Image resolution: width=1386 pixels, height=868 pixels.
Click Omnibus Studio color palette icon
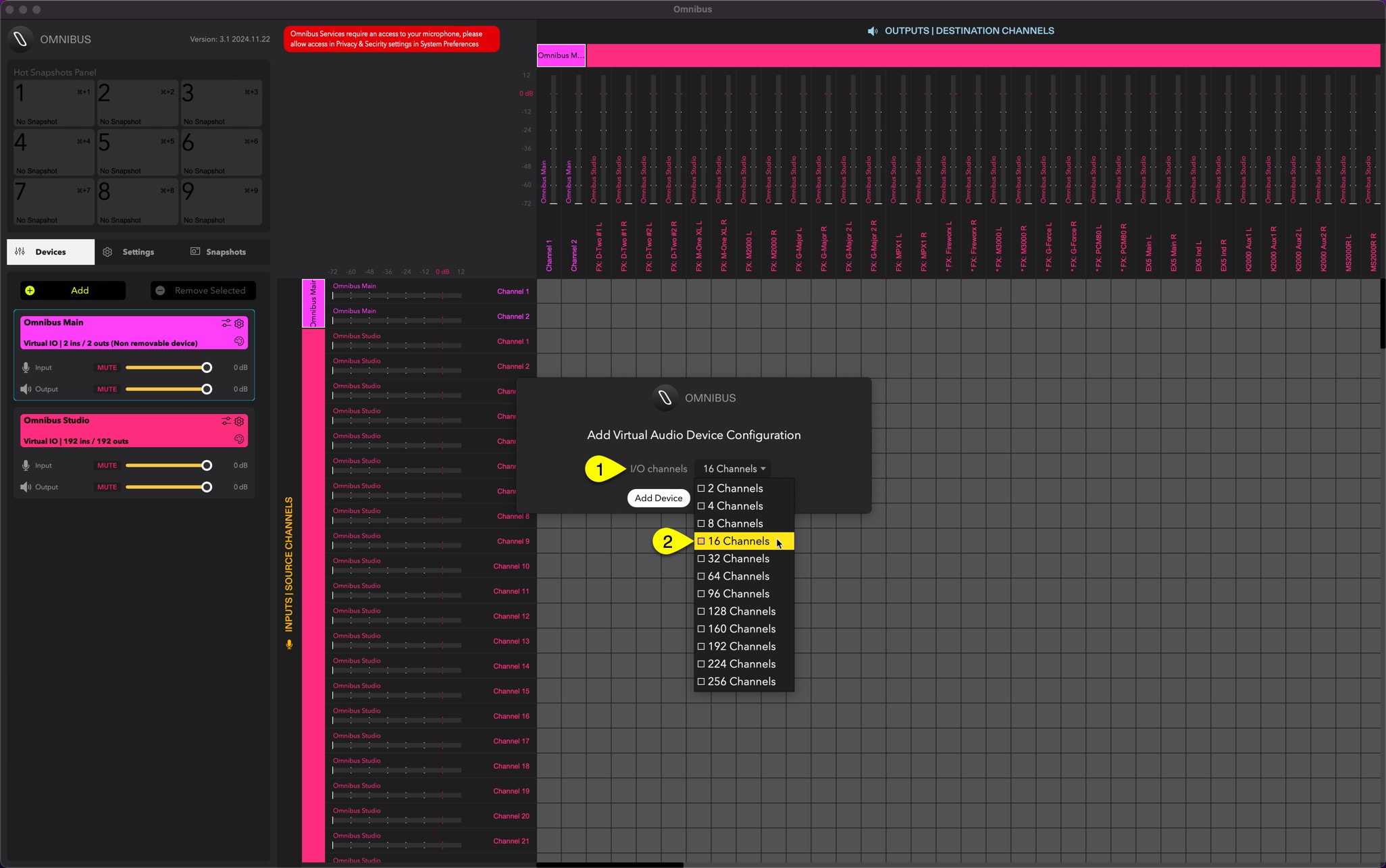(239, 439)
